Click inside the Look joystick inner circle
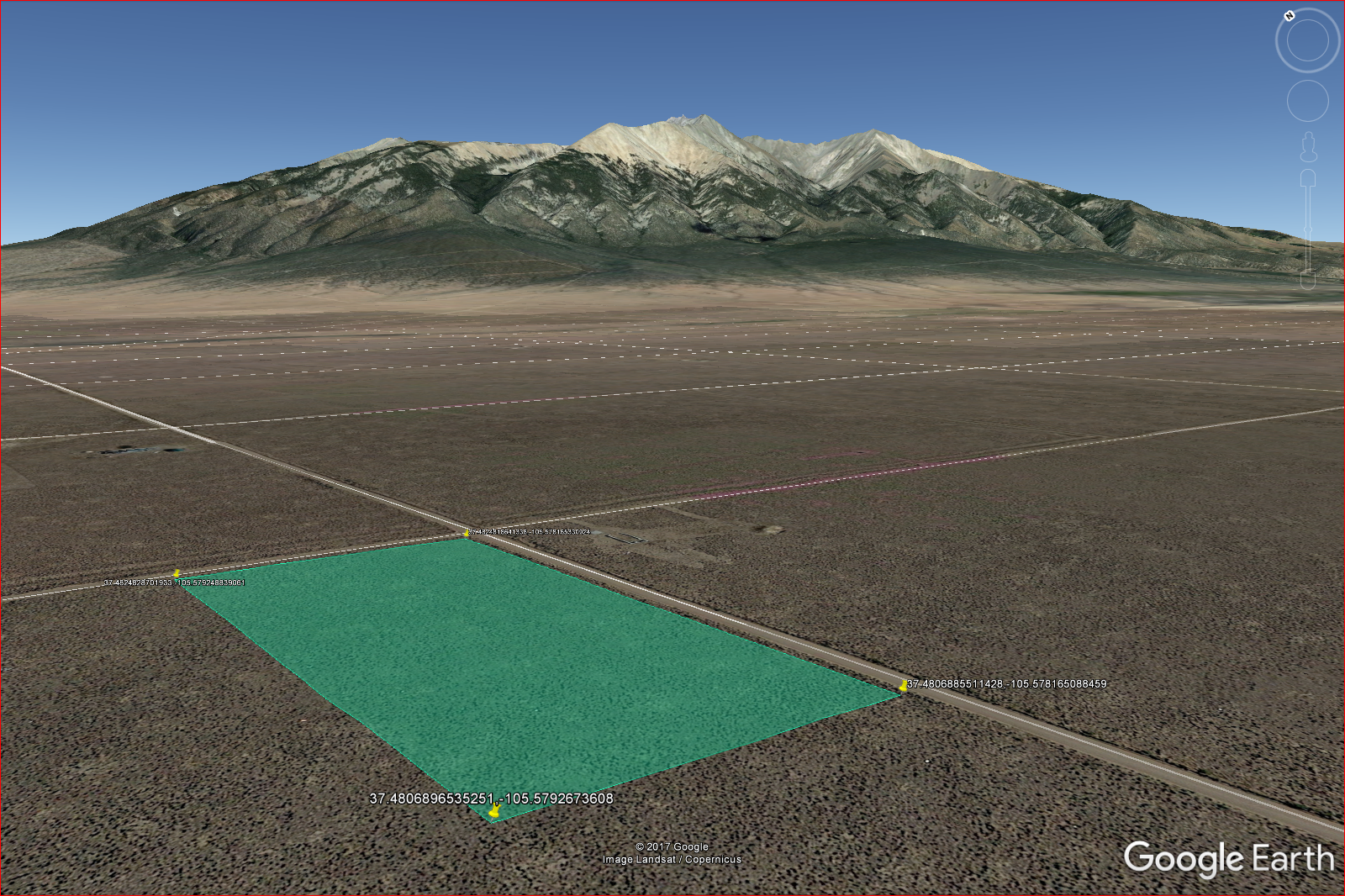 [x=1307, y=40]
